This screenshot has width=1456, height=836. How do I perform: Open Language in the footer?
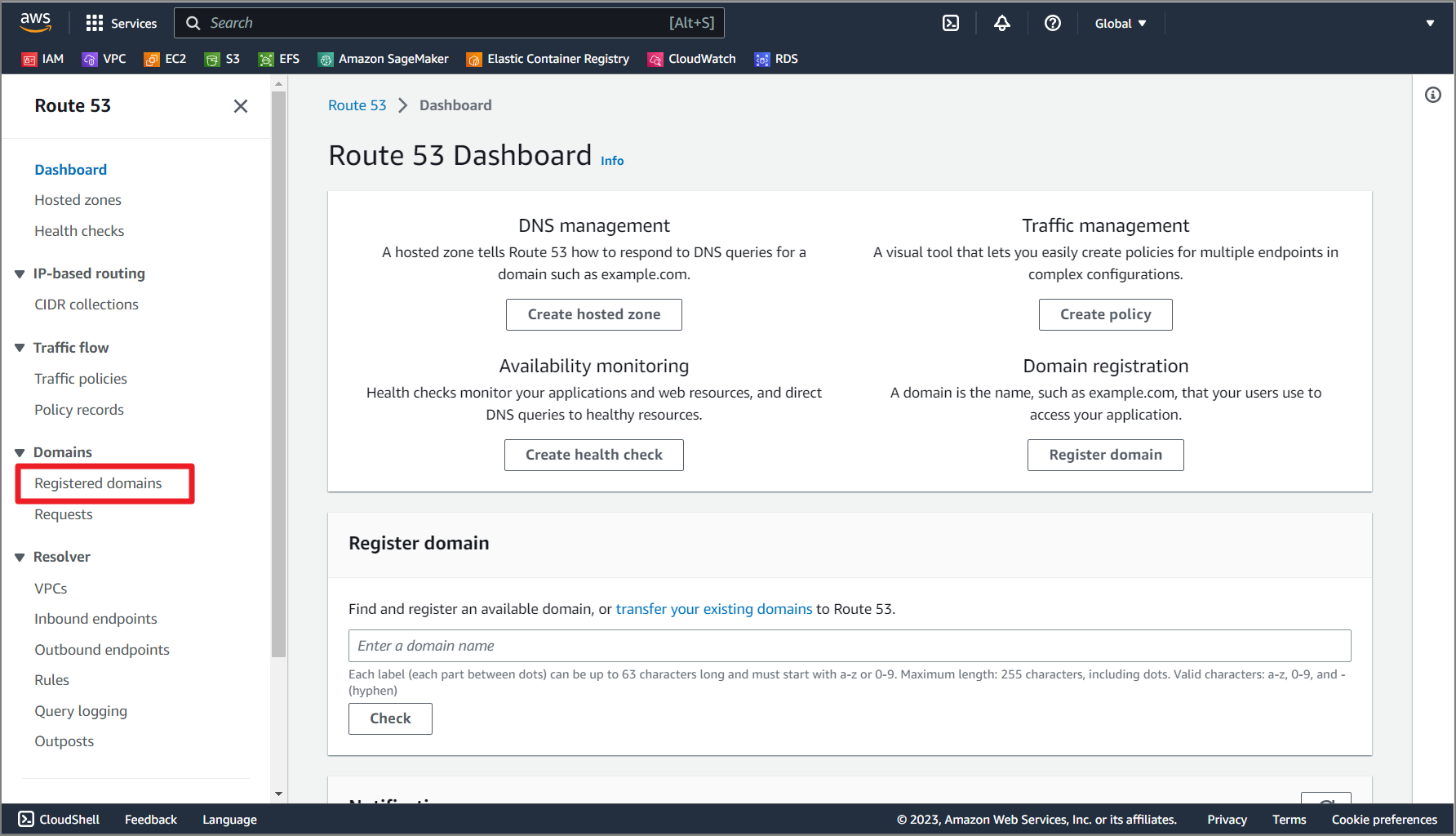tap(229, 819)
